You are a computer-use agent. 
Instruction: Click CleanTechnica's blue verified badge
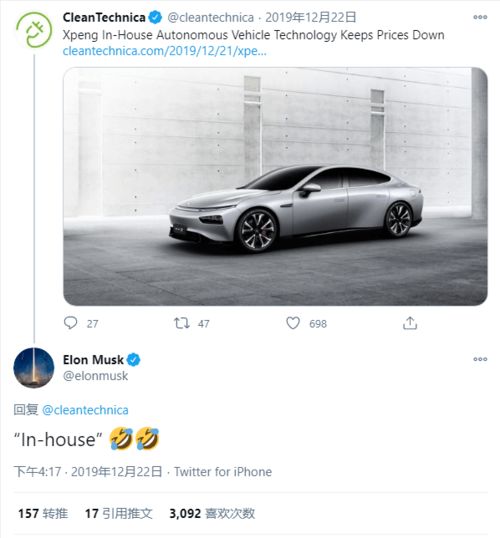pyautogui.click(x=155, y=17)
